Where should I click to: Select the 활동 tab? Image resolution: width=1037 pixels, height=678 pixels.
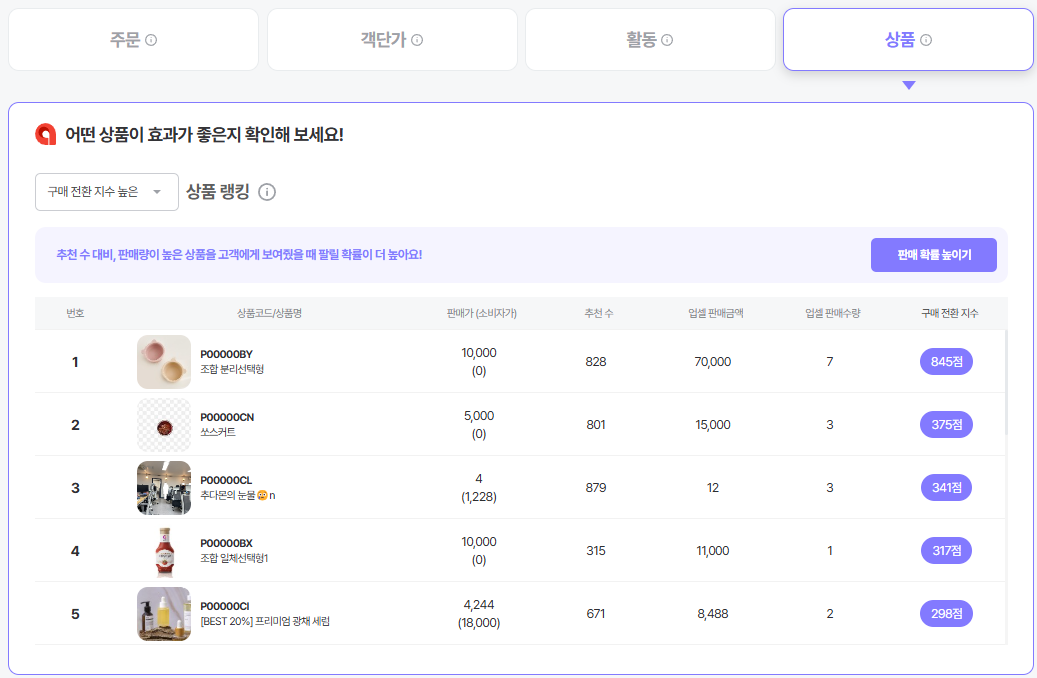coord(650,40)
